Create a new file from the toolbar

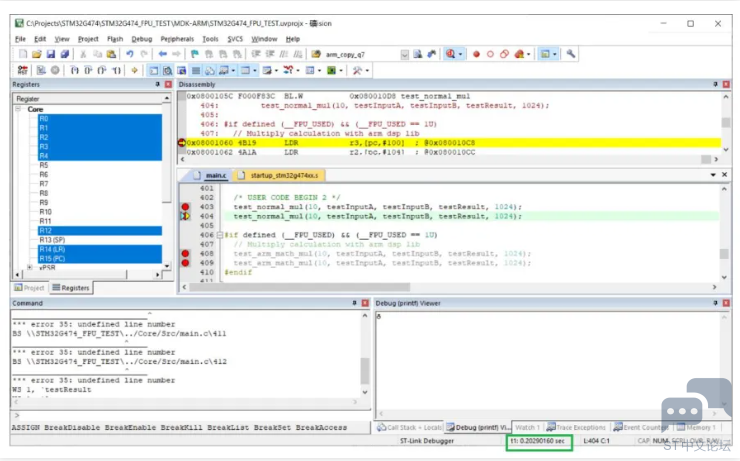(x=23, y=54)
